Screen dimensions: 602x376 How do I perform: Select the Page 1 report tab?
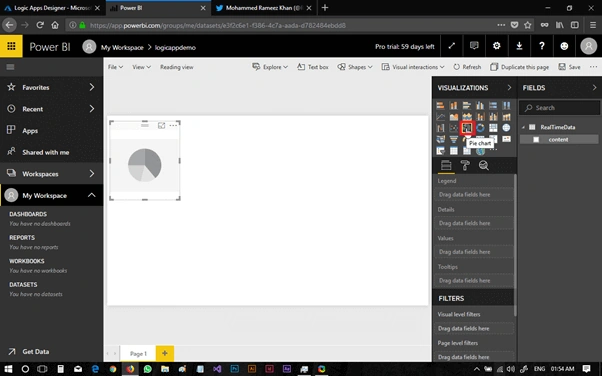coord(138,354)
